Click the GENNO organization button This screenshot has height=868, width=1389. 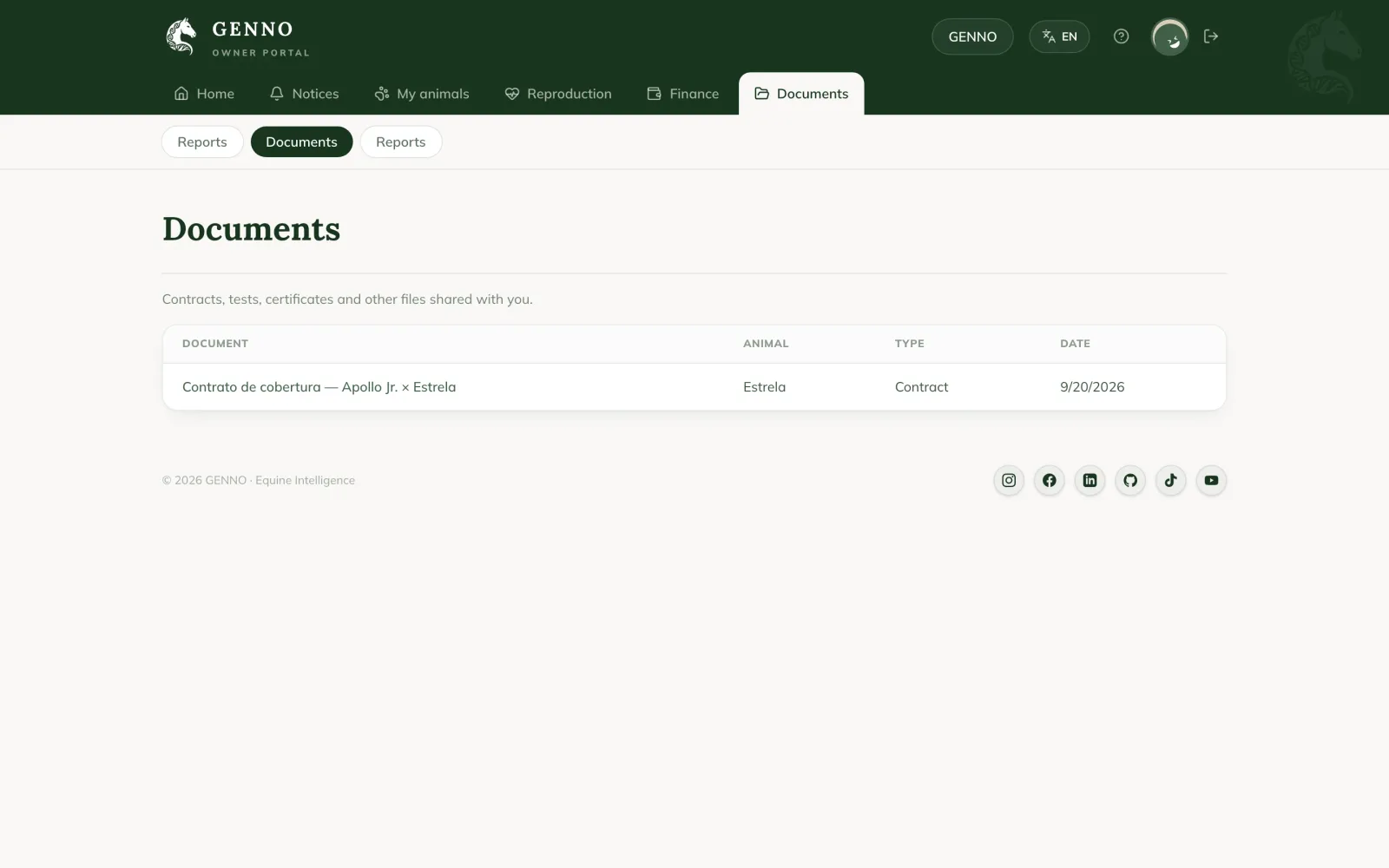click(x=972, y=36)
